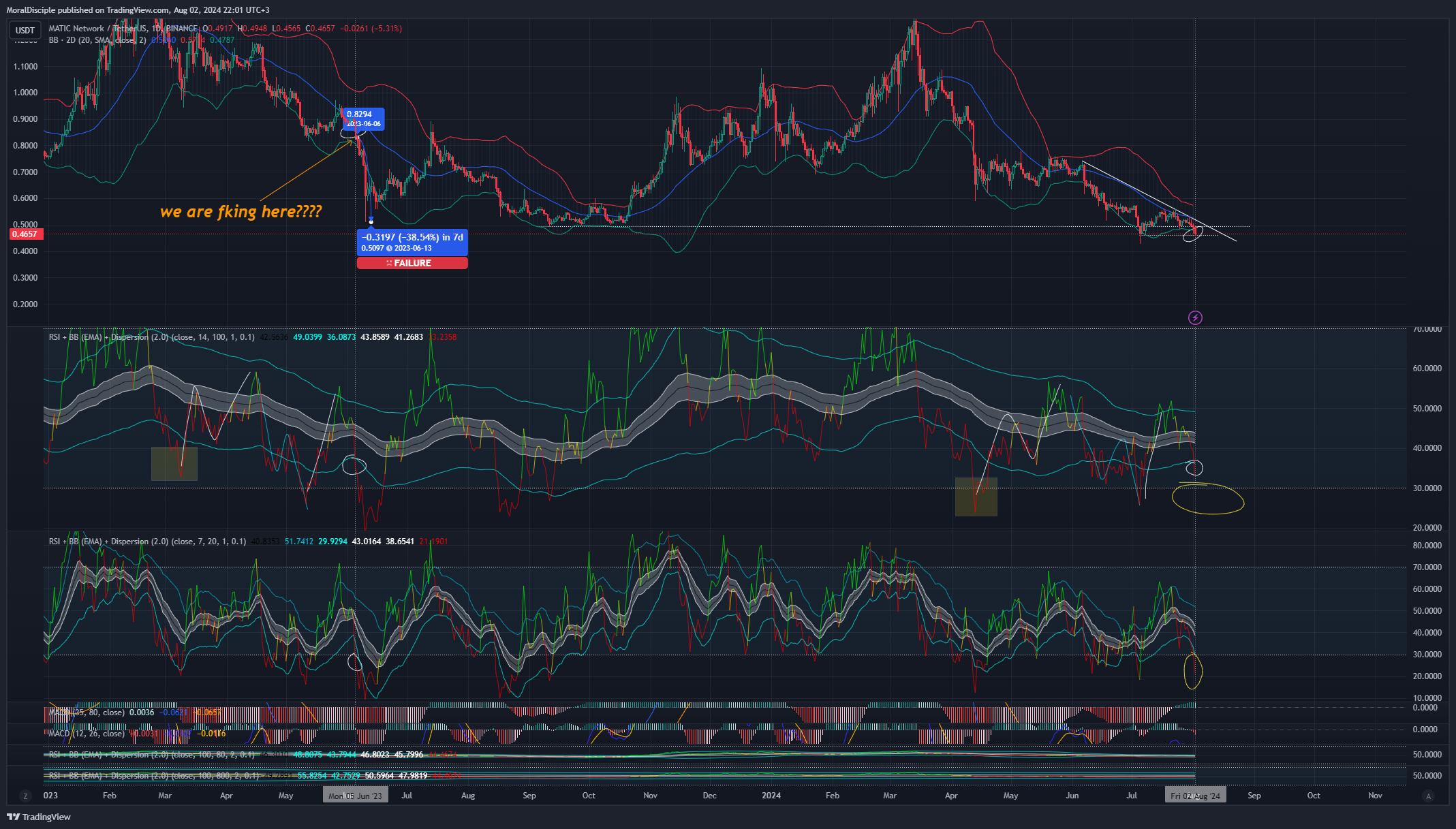Click the A auto-scale button at bottom right
The image size is (1456, 829).
[1429, 796]
